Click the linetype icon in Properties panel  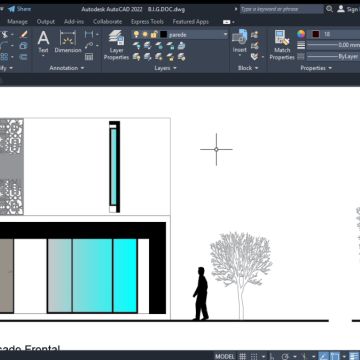(301, 56)
